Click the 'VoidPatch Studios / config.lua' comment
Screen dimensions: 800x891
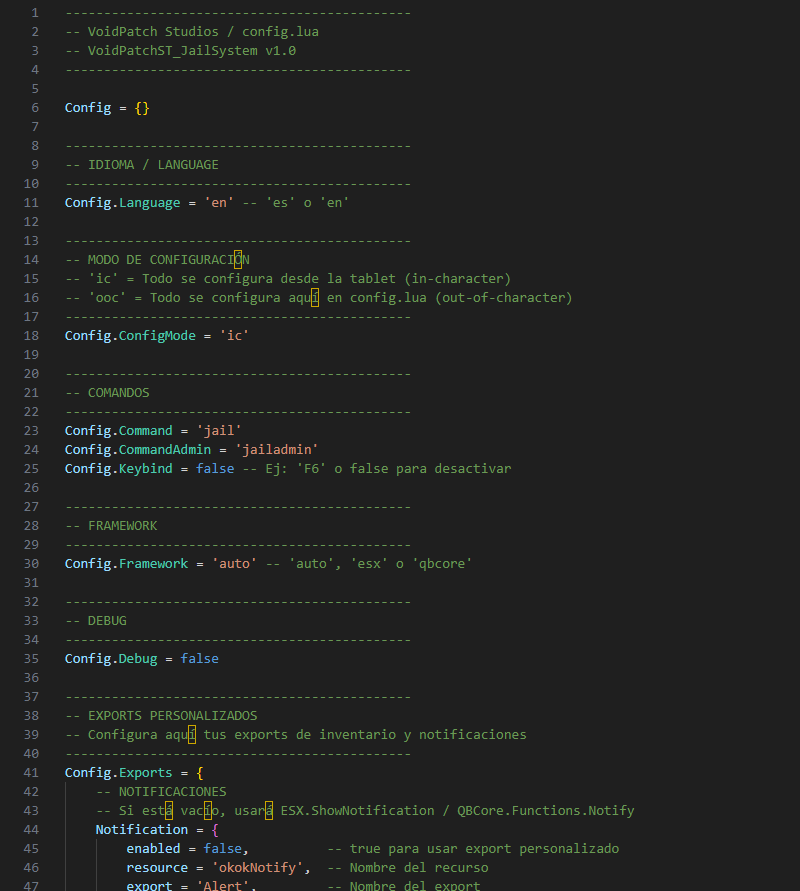(192, 31)
